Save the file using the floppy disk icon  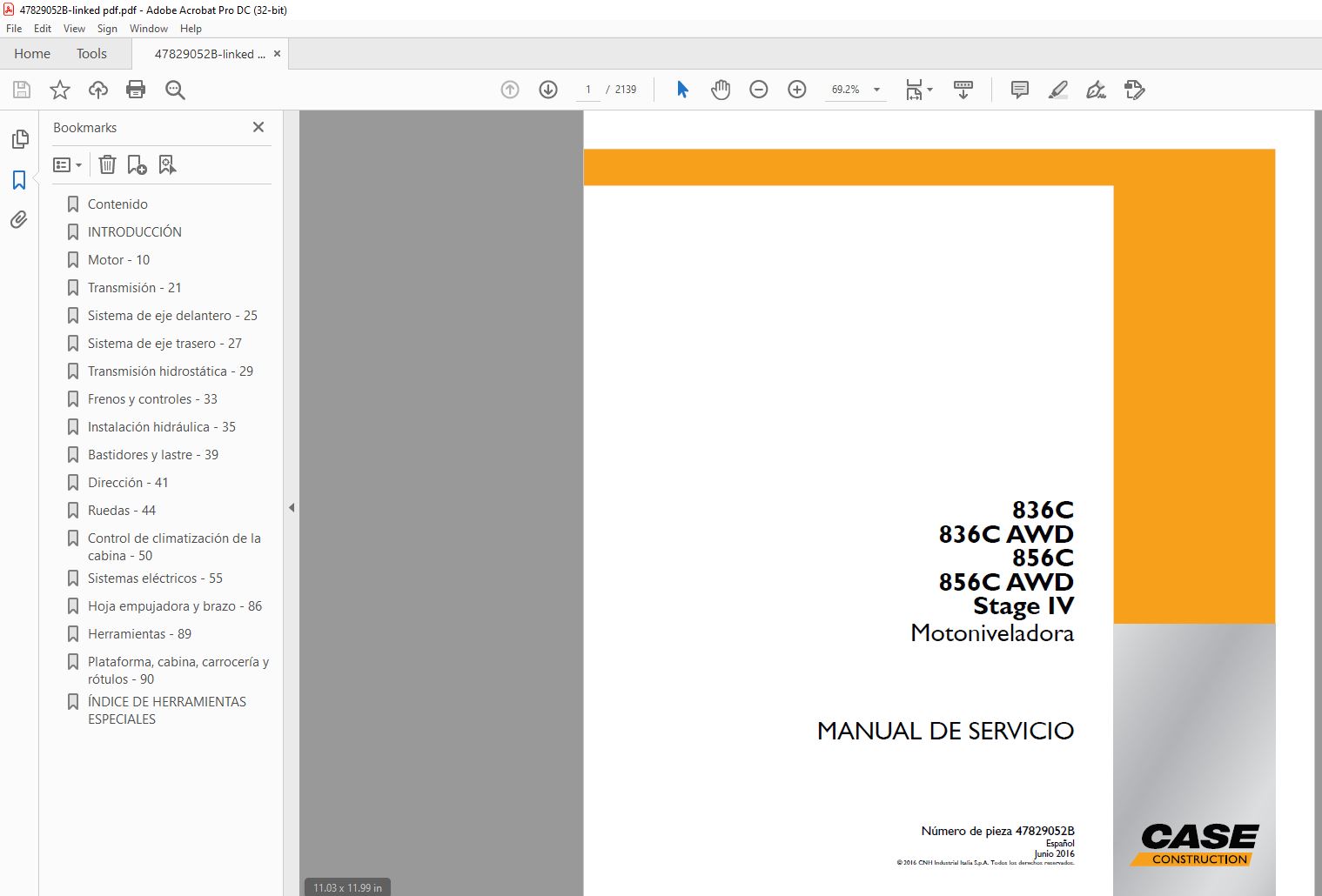point(22,90)
